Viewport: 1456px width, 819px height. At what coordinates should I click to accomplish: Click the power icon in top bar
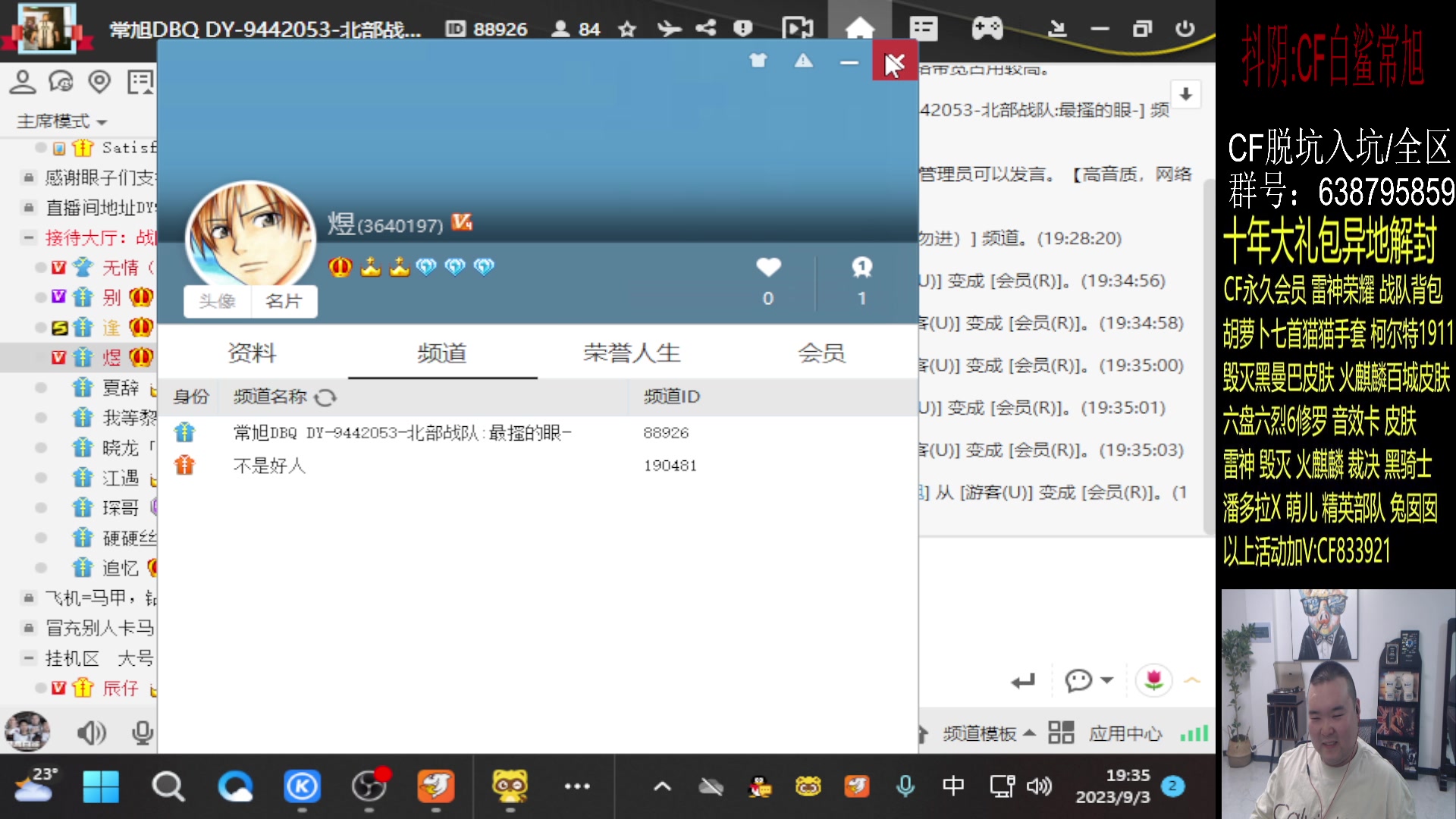[1185, 29]
